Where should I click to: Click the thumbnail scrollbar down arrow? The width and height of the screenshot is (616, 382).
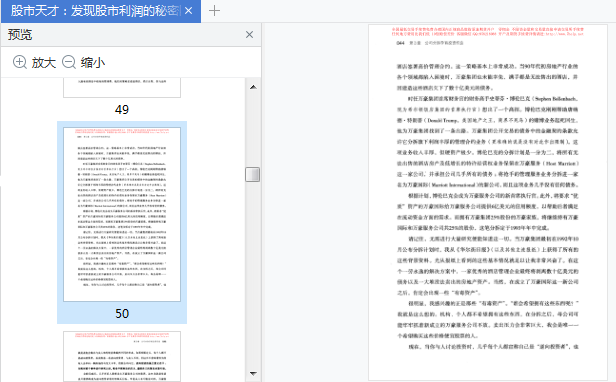[x=253, y=373]
